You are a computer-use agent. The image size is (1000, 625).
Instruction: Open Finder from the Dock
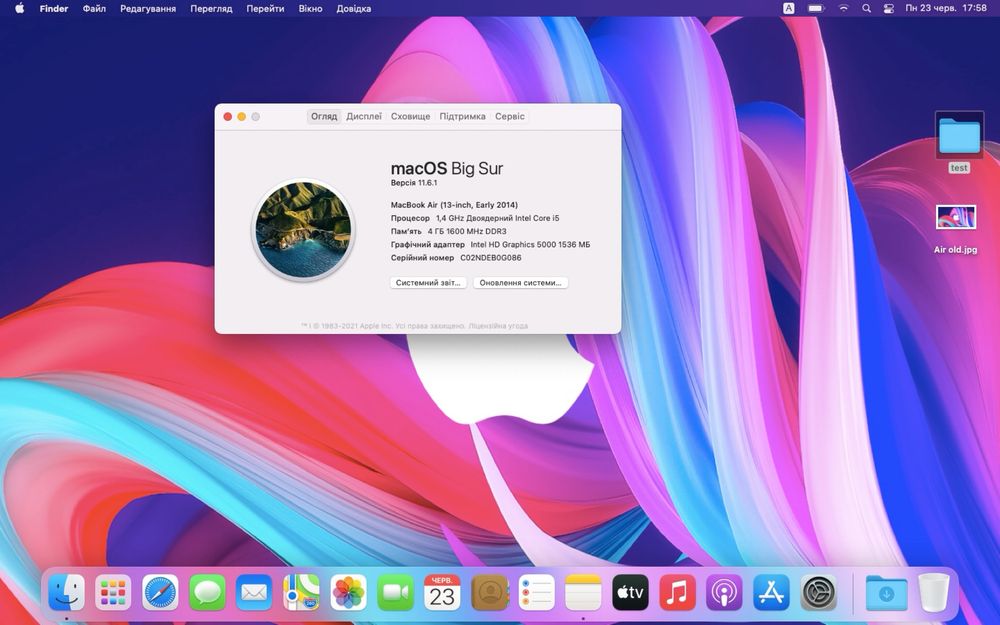tap(66, 592)
